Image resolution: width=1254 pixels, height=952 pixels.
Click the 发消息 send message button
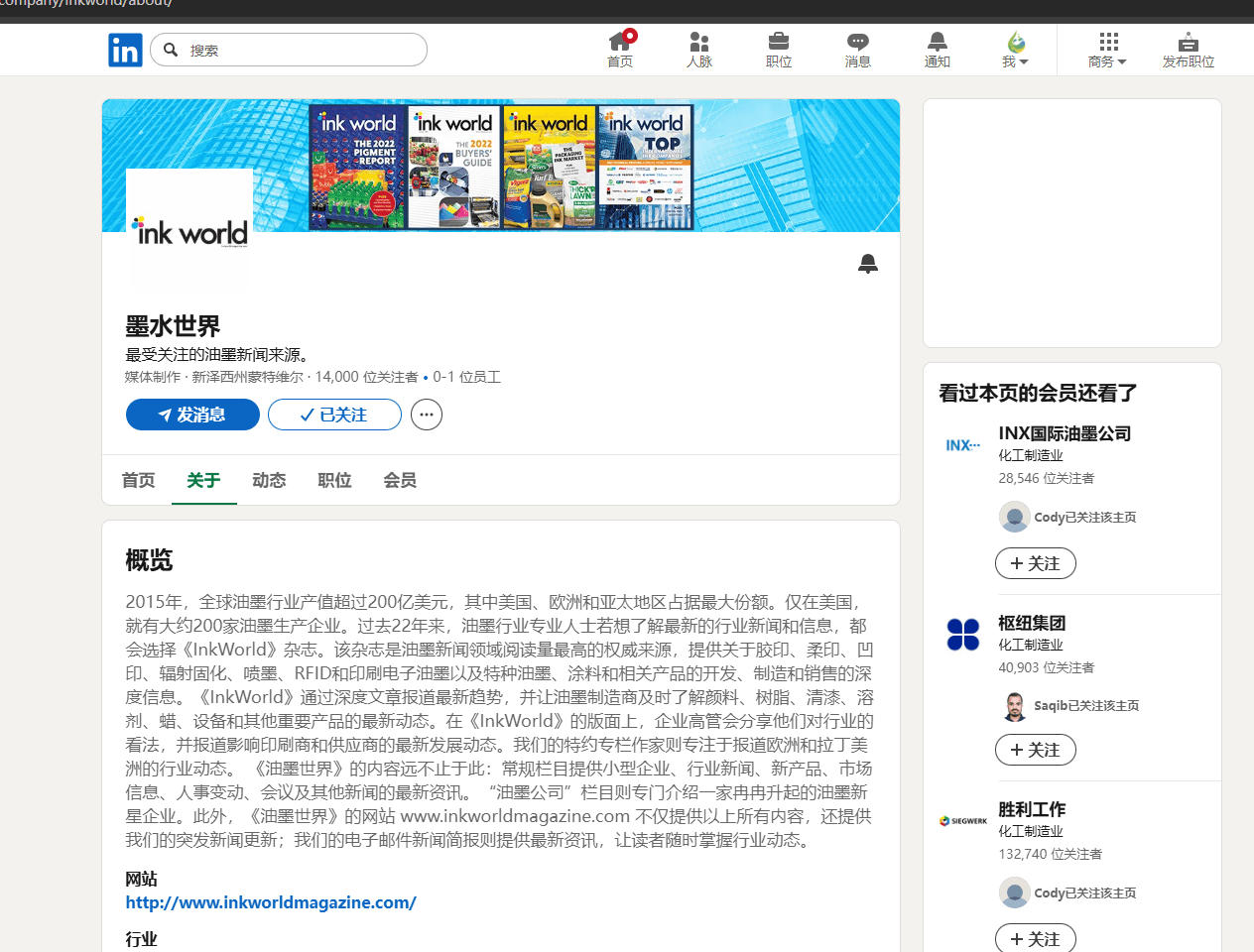(192, 415)
